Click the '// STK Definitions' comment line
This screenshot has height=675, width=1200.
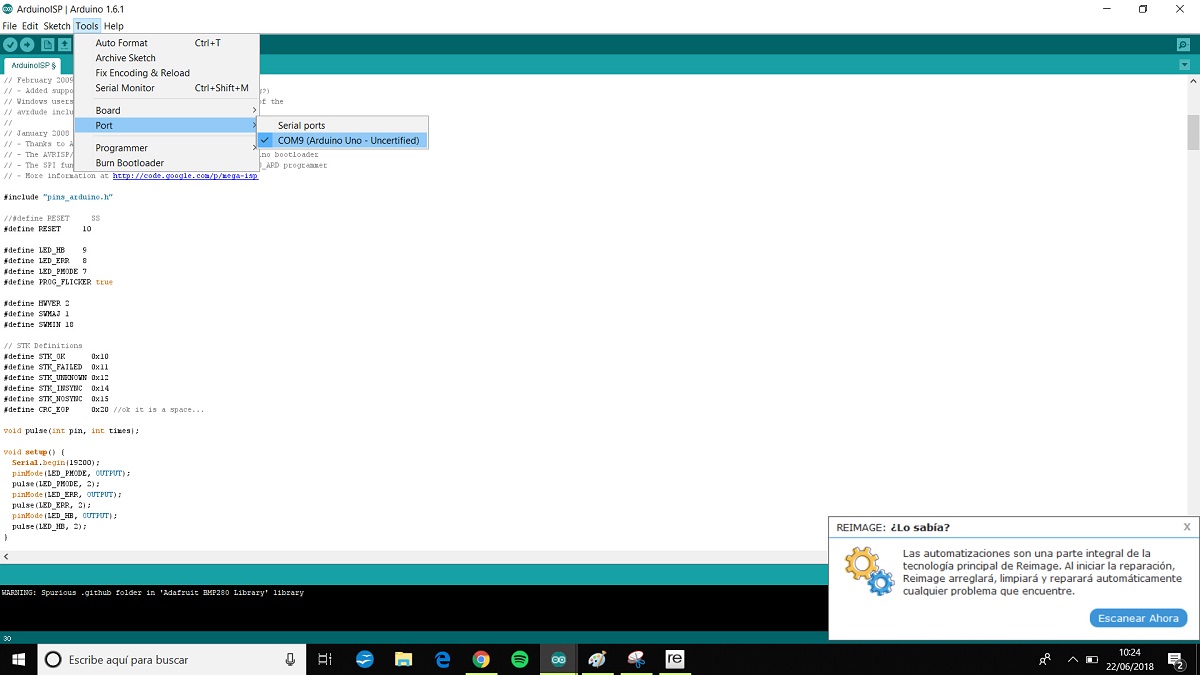pos(43,346)
